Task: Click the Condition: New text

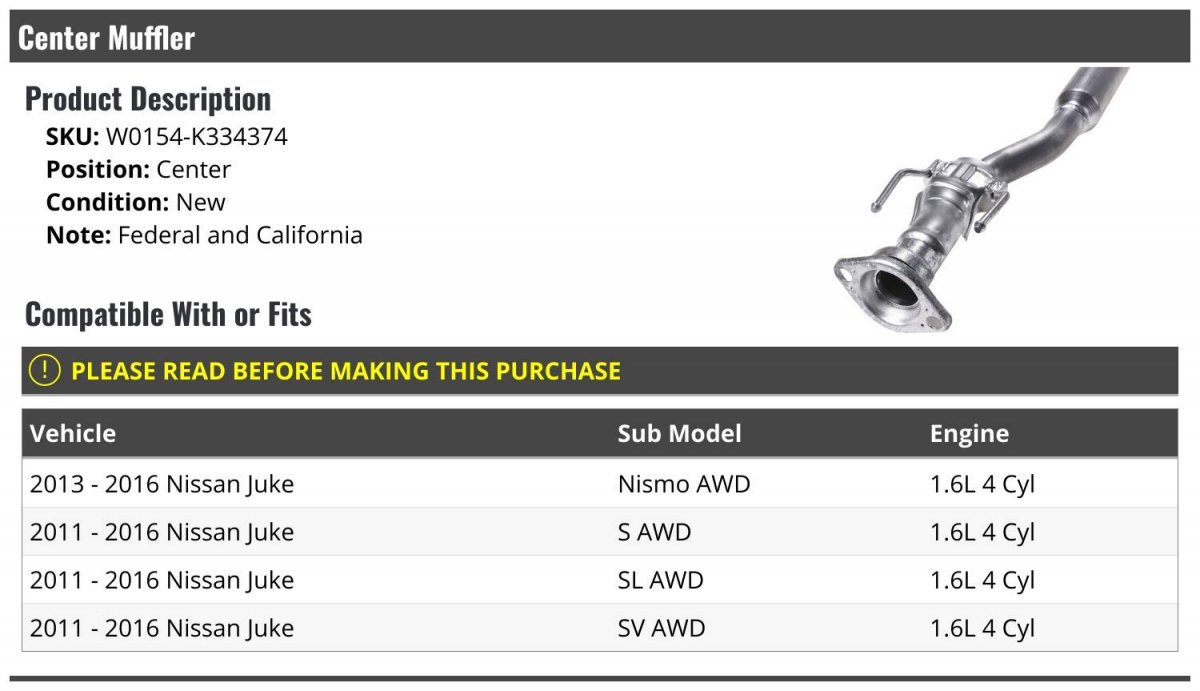Action: tap(136, 202)
